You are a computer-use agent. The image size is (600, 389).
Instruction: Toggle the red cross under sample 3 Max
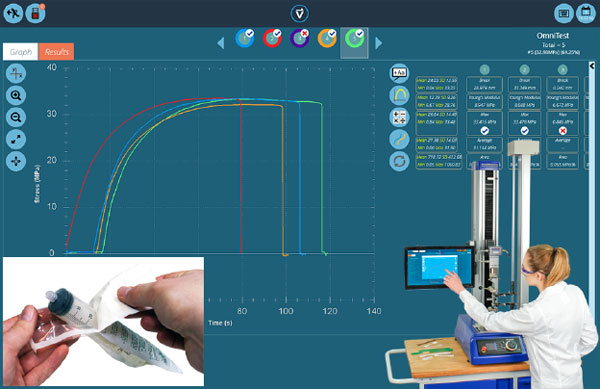tap(562, 131)
